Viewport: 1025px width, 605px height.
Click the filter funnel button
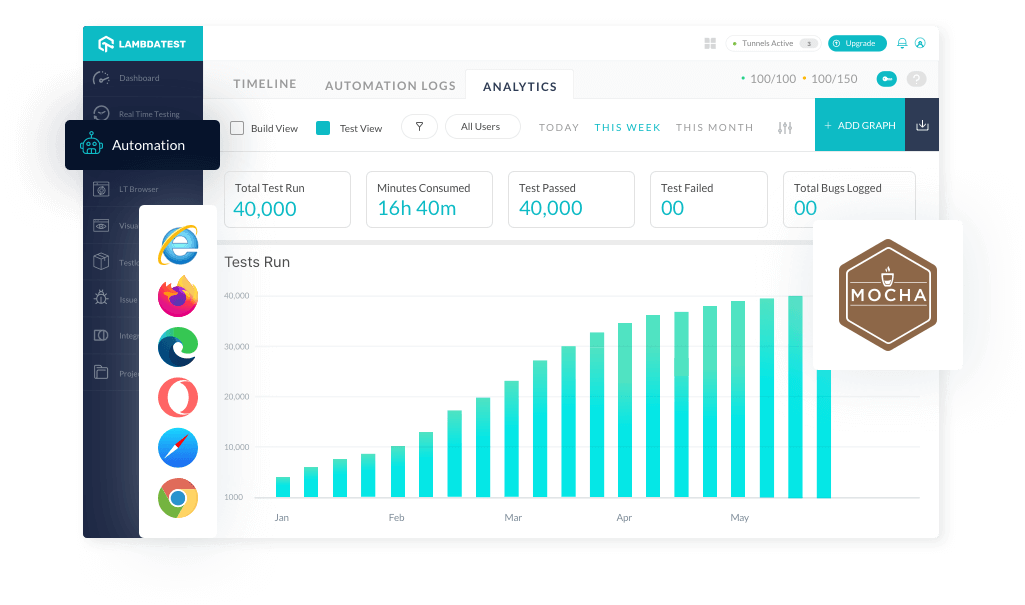click(x=419, y=126)
